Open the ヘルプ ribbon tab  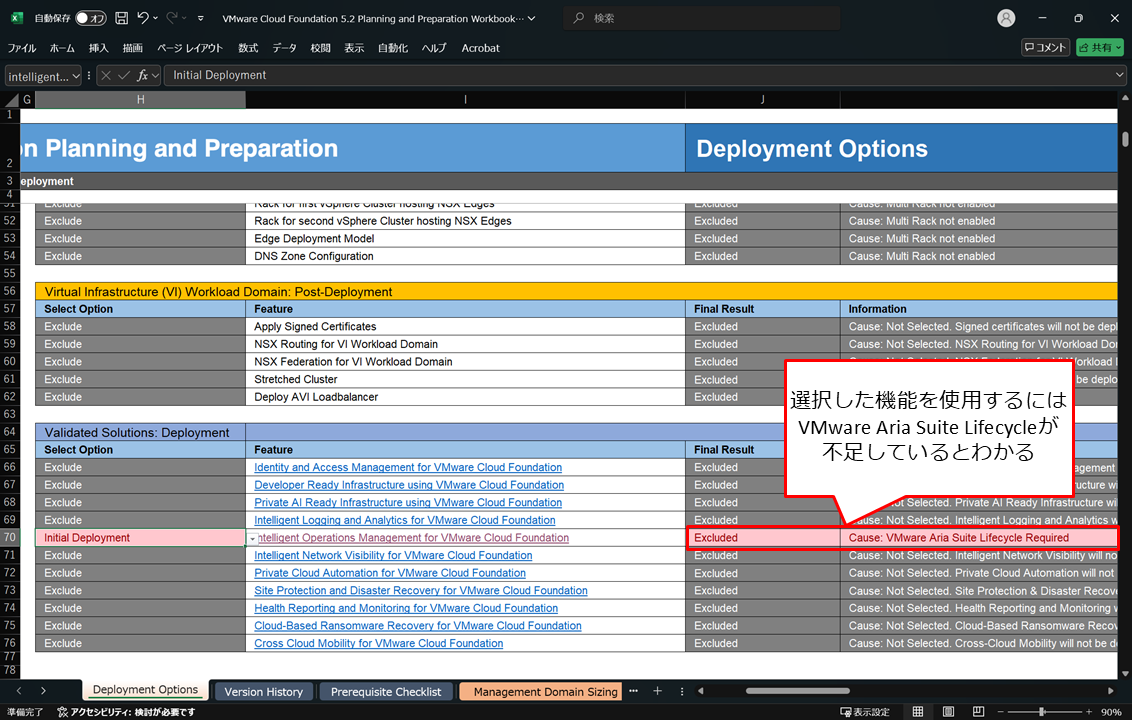(434, 48)
